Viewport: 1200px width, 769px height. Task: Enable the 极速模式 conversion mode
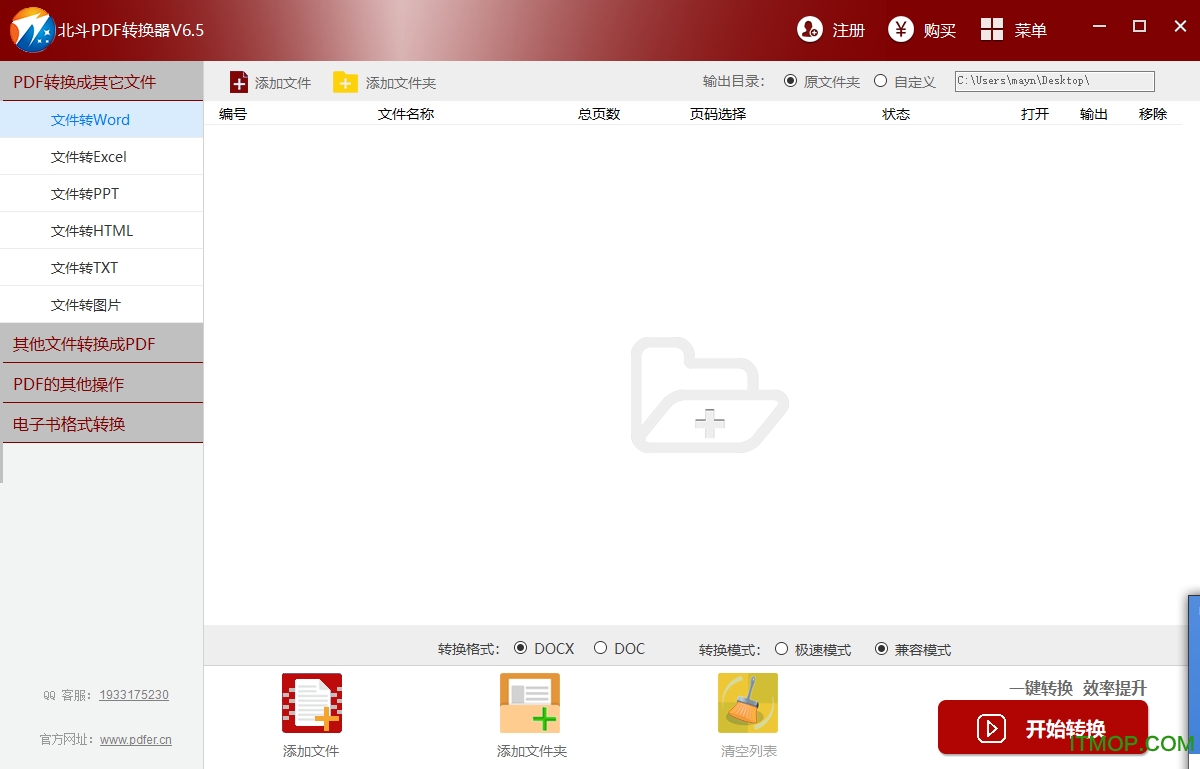pyautogui.click(x=781, y=649)
